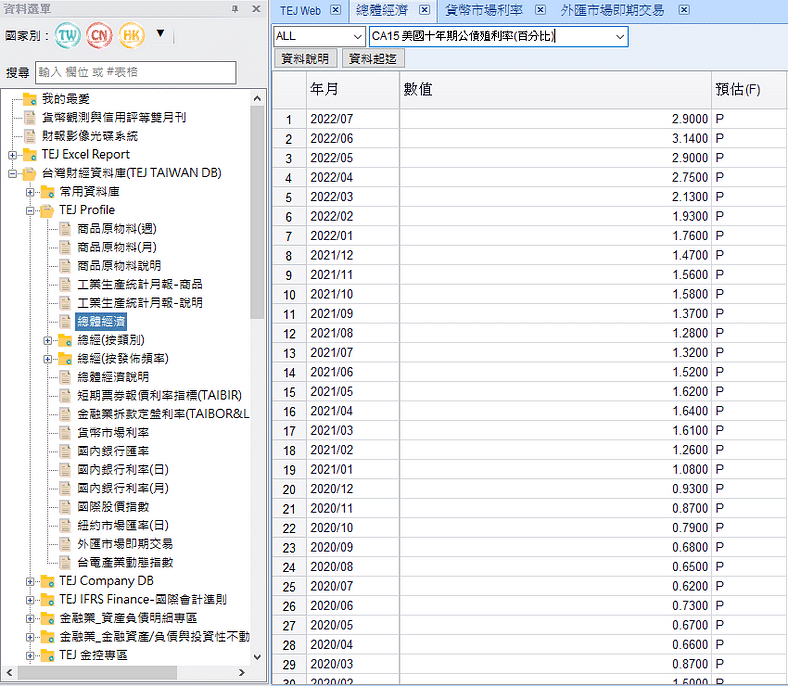Open the country list dropdown arrow

[160, 34]
